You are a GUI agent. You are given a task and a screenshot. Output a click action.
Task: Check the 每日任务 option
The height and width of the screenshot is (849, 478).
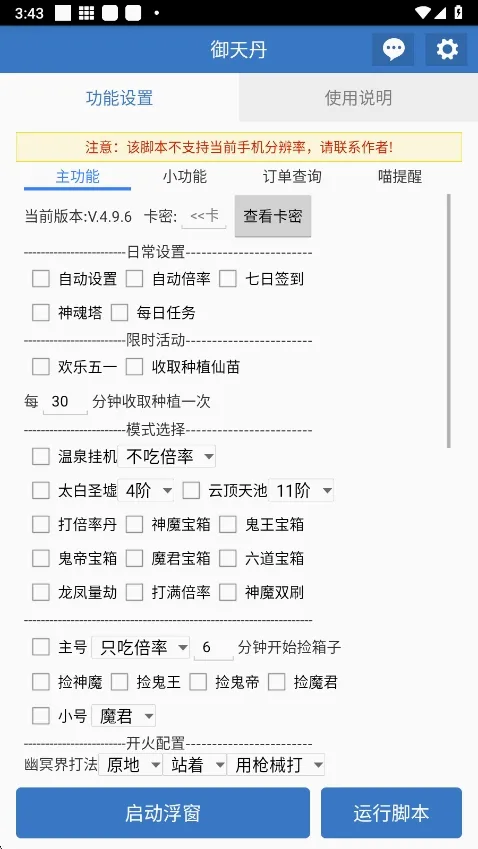(x=120, y=312)
